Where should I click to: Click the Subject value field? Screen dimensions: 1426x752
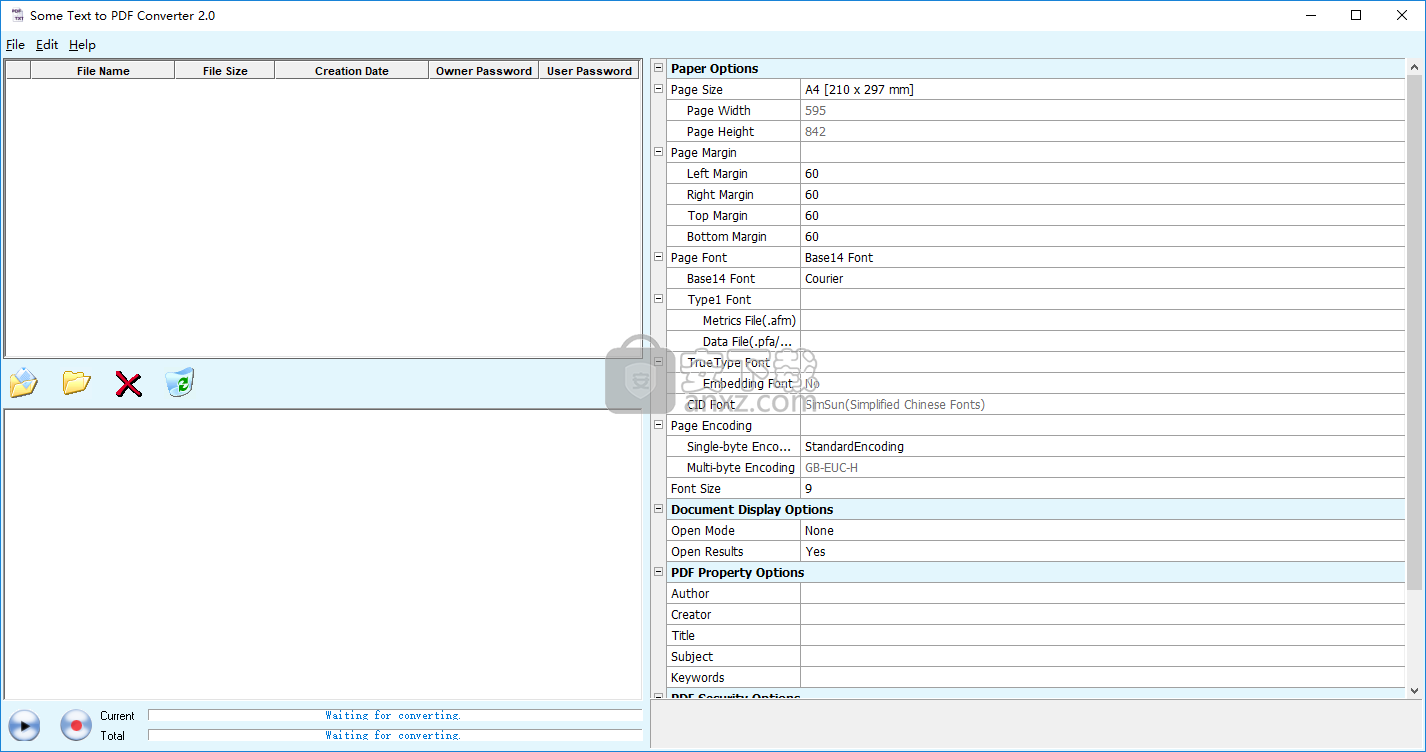(x=1103, y=656)
